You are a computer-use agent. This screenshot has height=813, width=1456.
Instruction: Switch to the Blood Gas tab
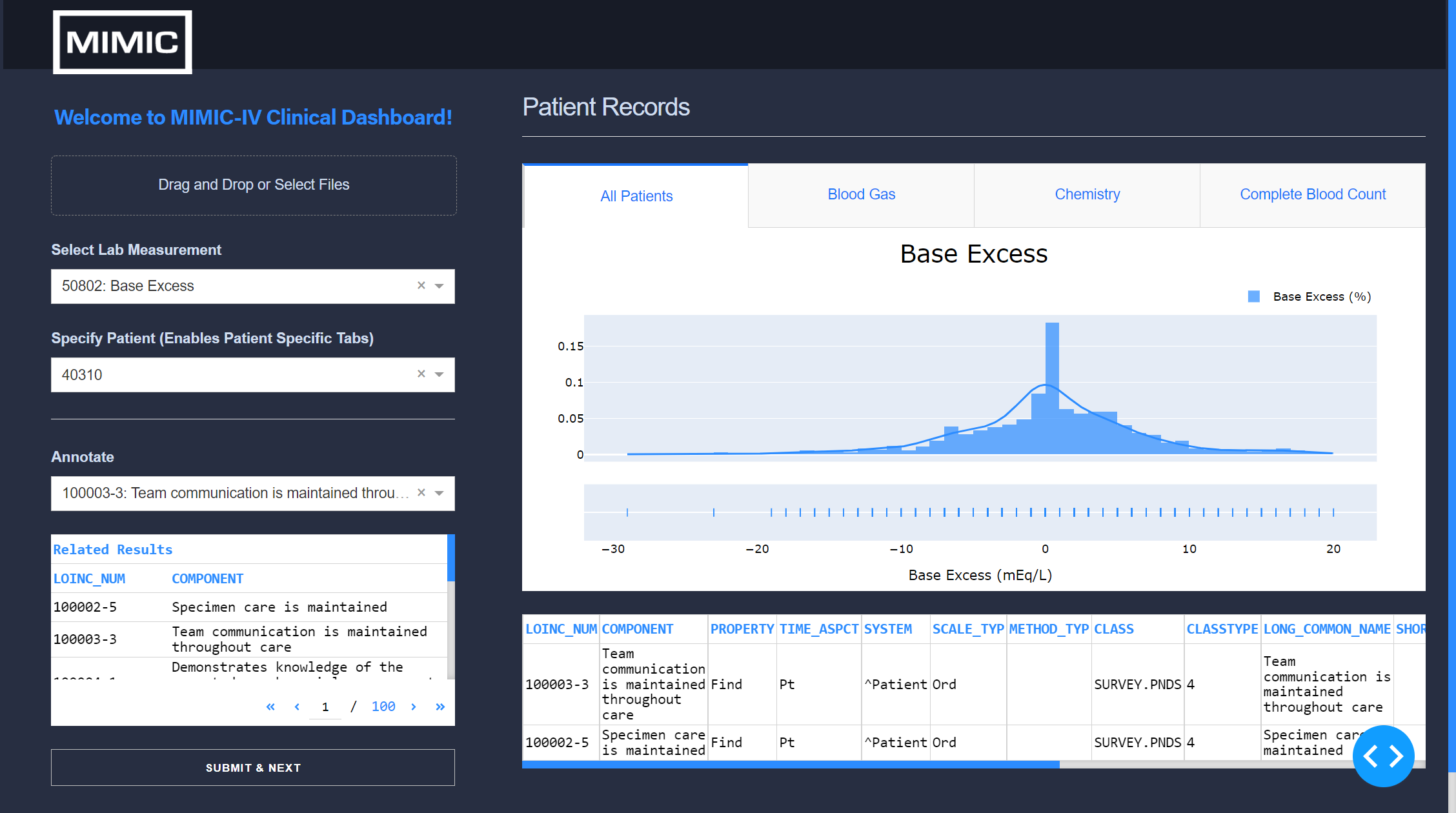861,194
